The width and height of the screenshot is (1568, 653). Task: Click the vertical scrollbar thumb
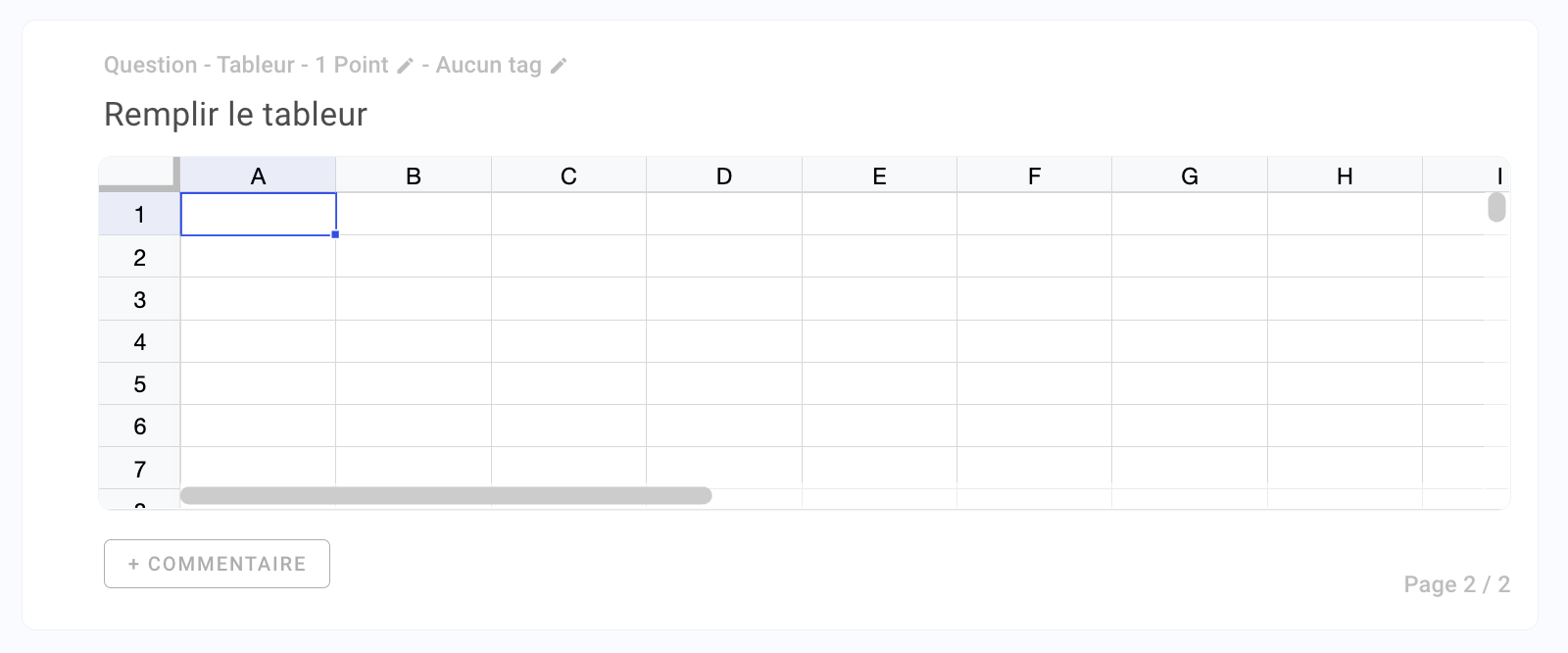click(1496, 208)
